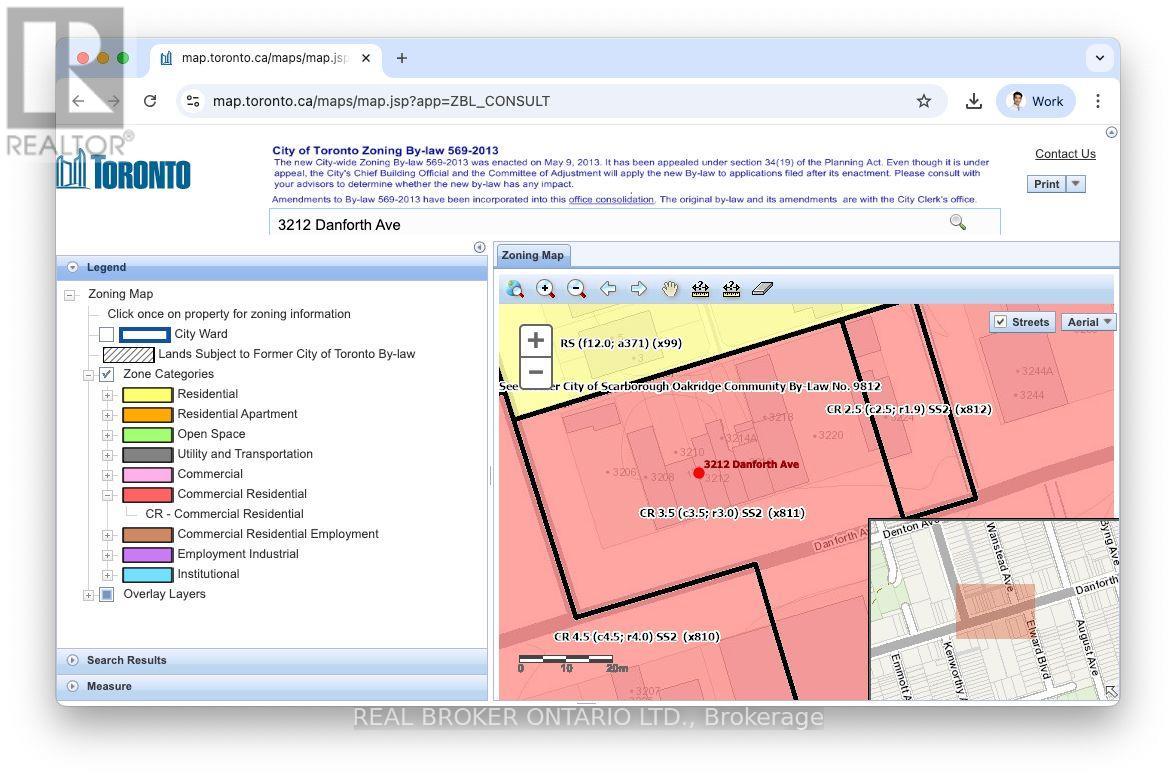Screen dimensions: 1176x780
Task: Select the zoom in magnifier tool
Action: (545, 289)
